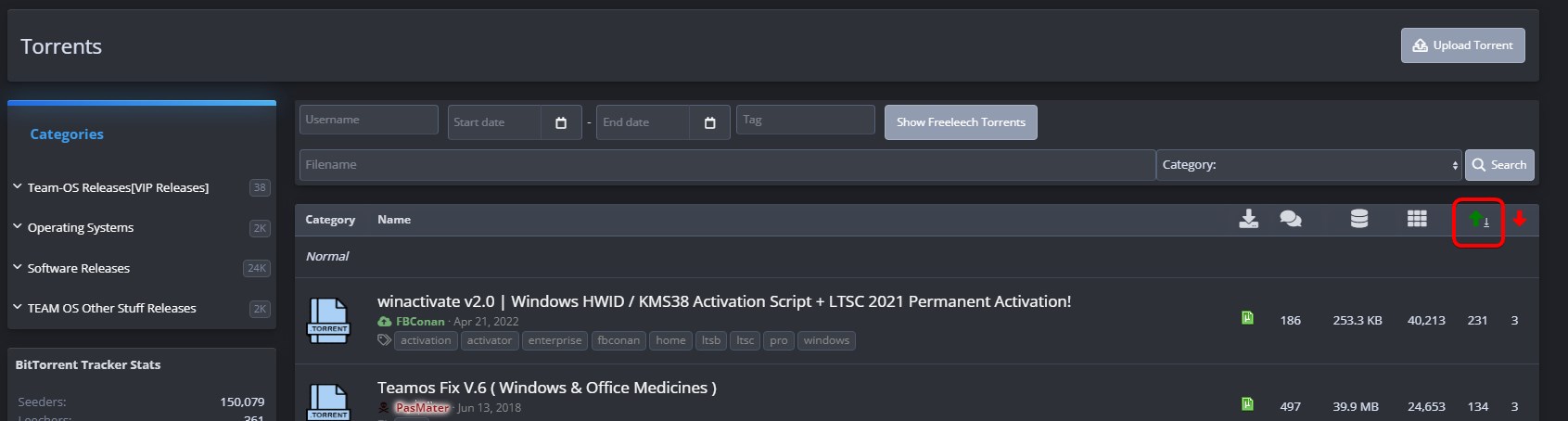
Task: Click the 150,079 seeders stat
Action: point(242,402)
